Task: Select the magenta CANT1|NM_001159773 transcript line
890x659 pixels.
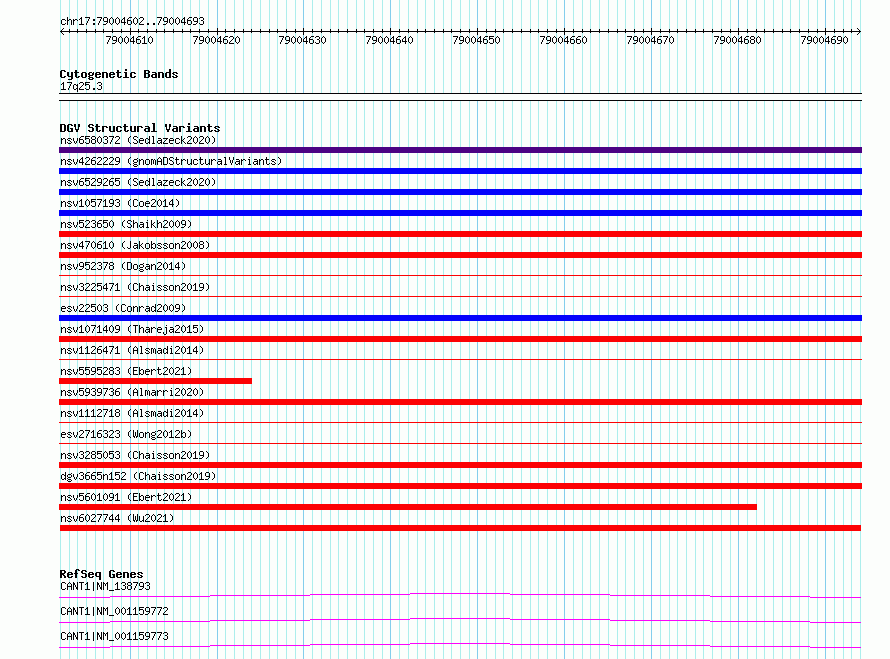Action: point(460,645)
